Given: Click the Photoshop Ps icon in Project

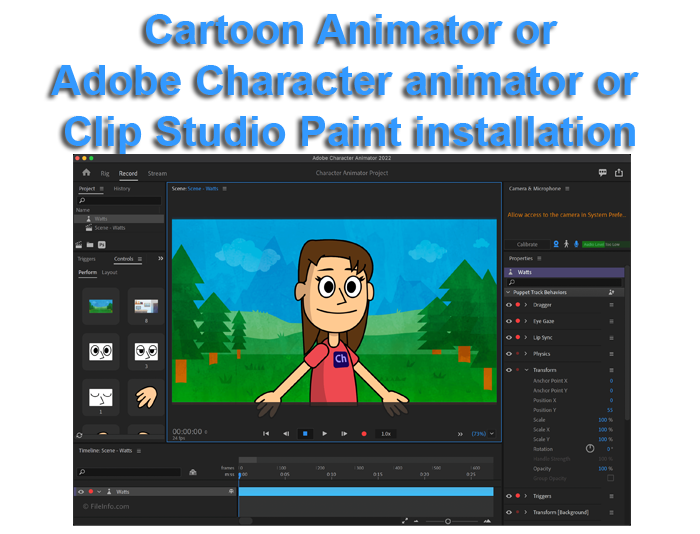Looking at the screenshot, I should point(102,245).
